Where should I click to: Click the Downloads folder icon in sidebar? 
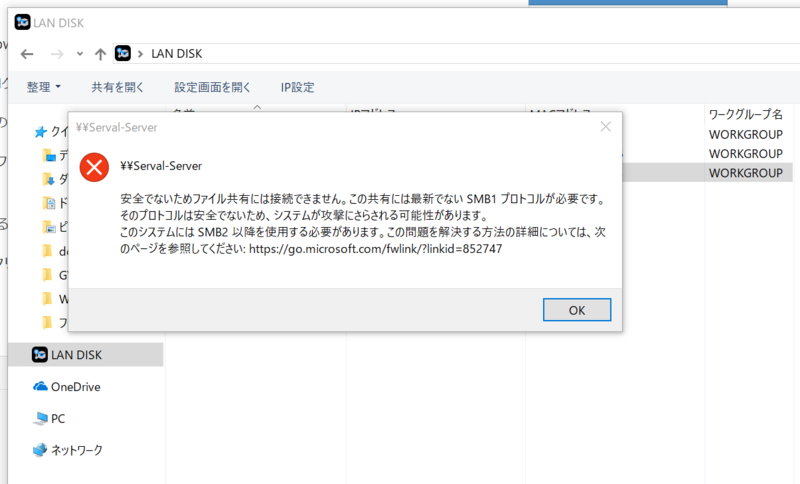click(48, 179)
